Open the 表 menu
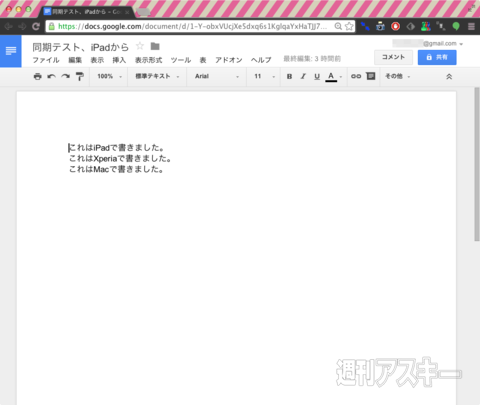 pos(203,60)
